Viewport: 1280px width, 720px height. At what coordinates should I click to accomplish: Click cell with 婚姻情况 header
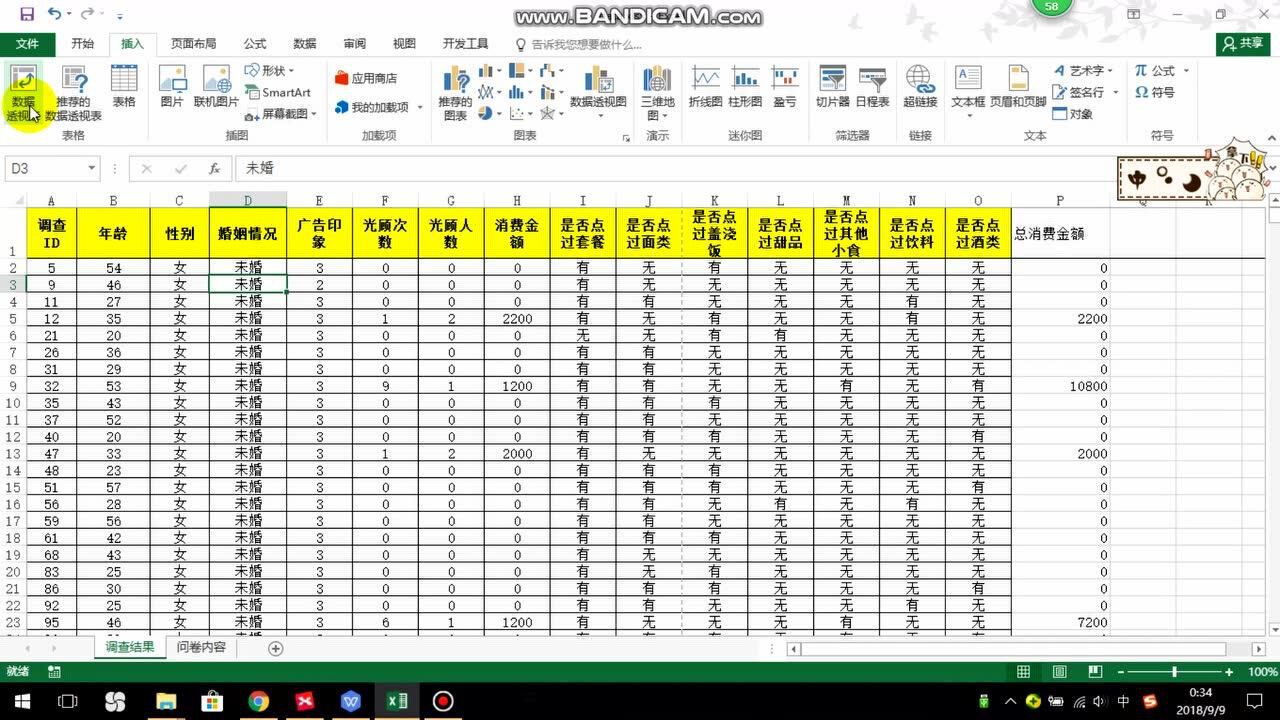pyautogui.click(x=248, y=233)
